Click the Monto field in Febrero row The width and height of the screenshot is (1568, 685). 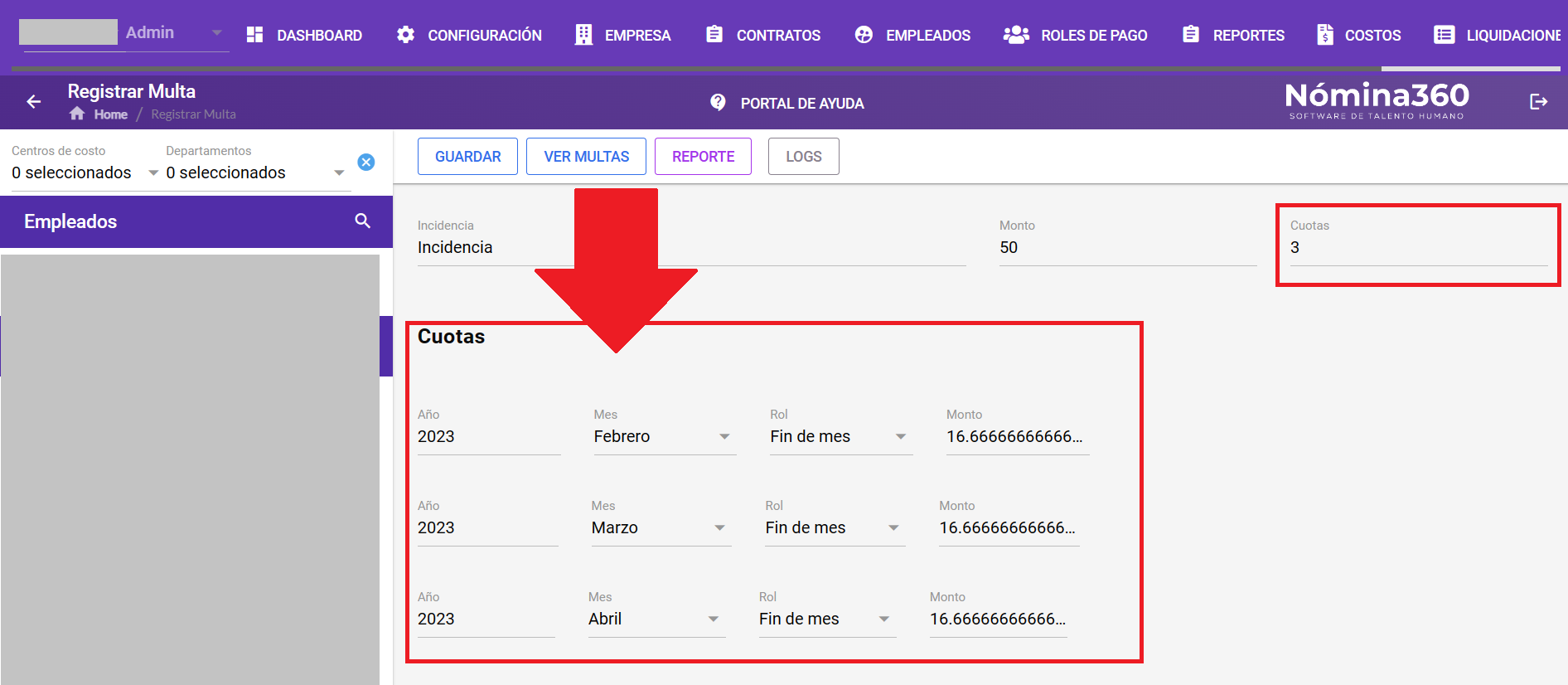coord(1018,436)
